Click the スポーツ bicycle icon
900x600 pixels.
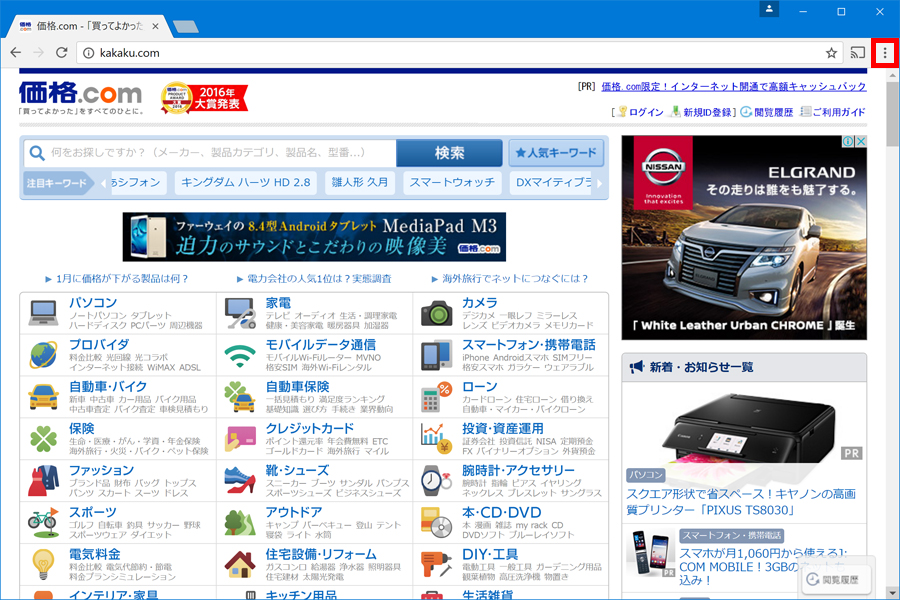44,522
